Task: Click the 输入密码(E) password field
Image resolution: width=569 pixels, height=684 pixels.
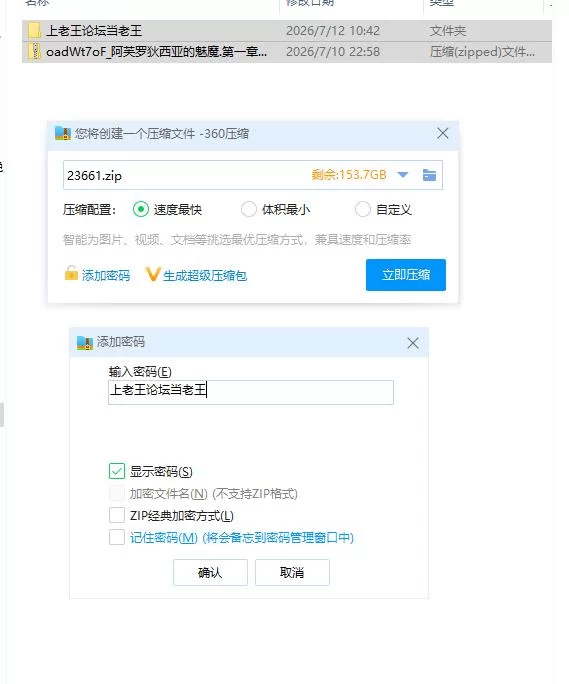Action: point(251,392)
